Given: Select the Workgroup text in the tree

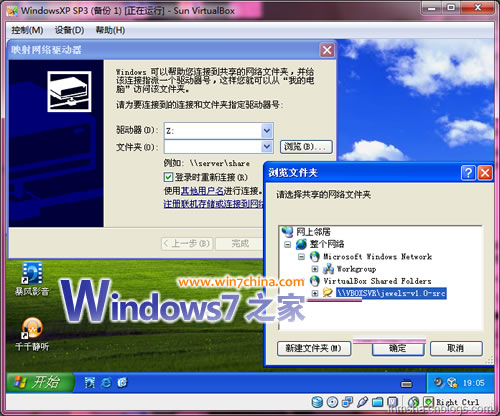Looking at the screenshot, I should (x=356, y=269).
